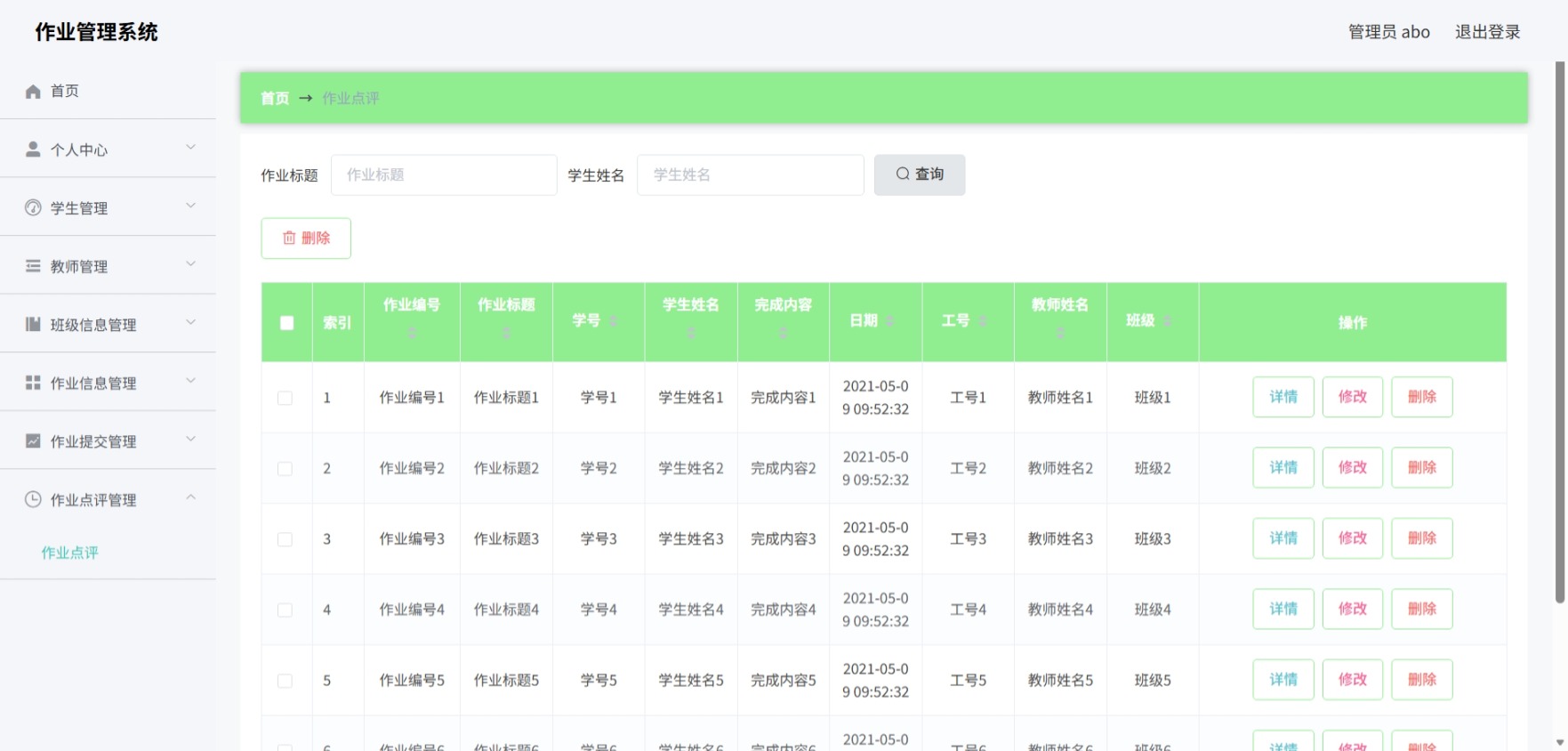Open 详情 for 作业编号1 row
Image resolution: width=1568 pixels, height=751 pixels.
click(x=1283, y=397)
